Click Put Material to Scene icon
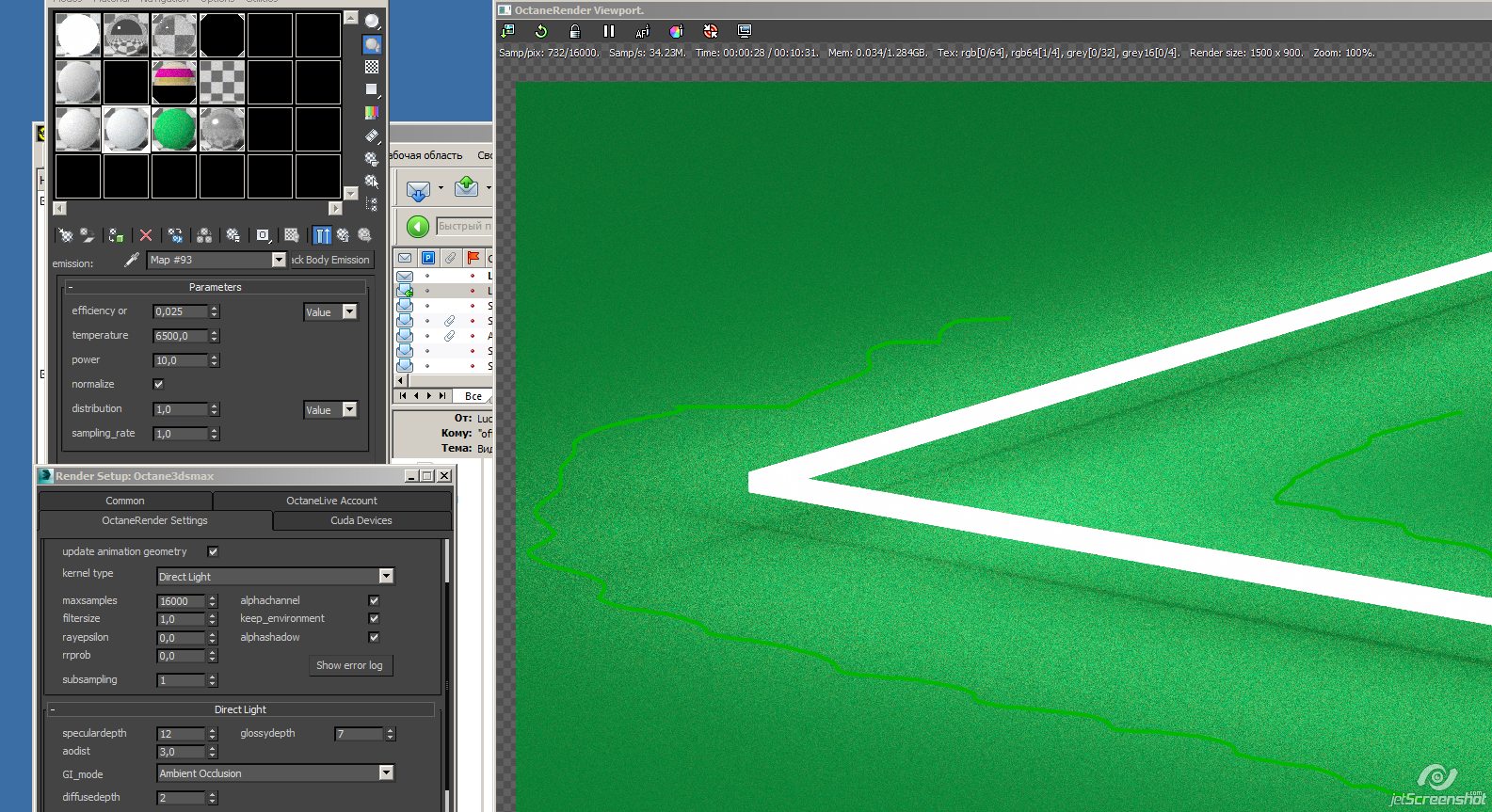The height and width of the screenshot is (812, 1492). (88, 235)
